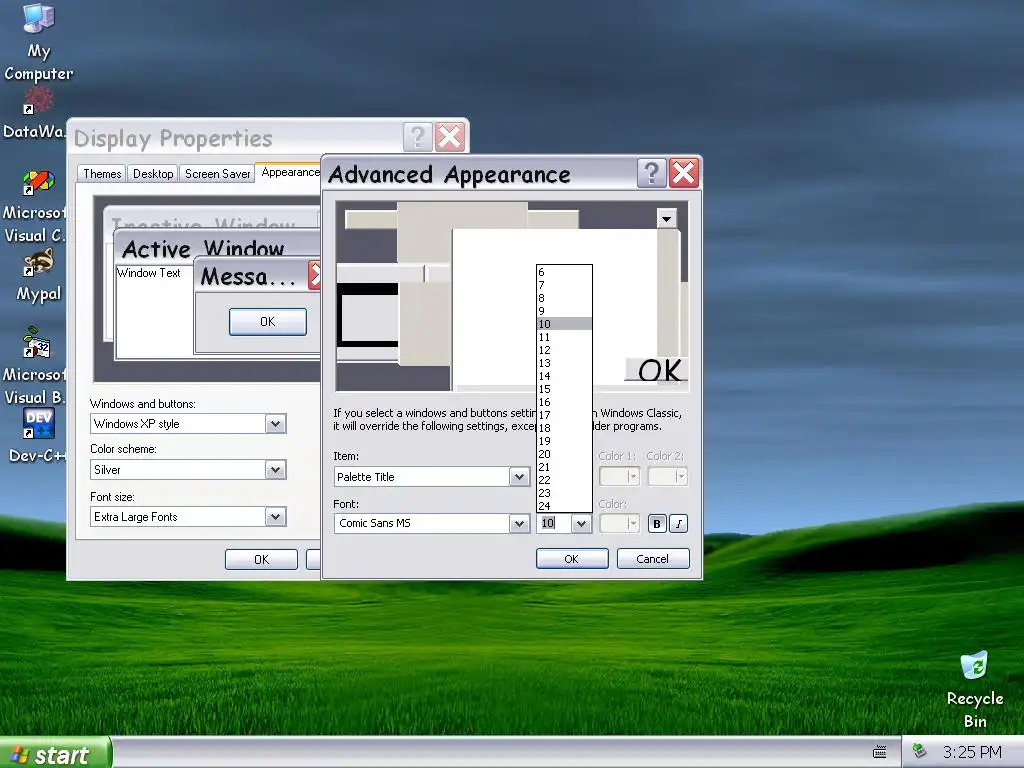Choose font size 19 from list
Image resolution: width=1024 pixels, height=768 pixels.
pyautogui.click(x=564, y=441)
